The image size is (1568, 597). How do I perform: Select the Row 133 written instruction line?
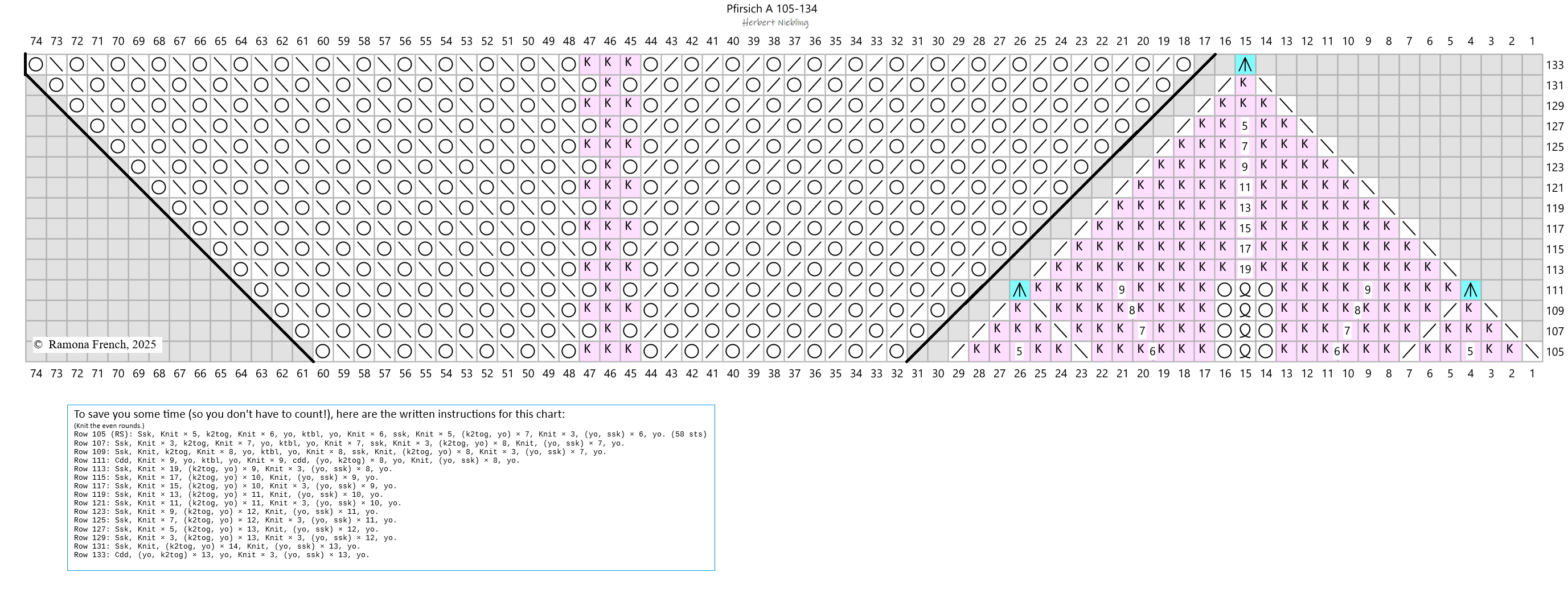coord(221,555)
